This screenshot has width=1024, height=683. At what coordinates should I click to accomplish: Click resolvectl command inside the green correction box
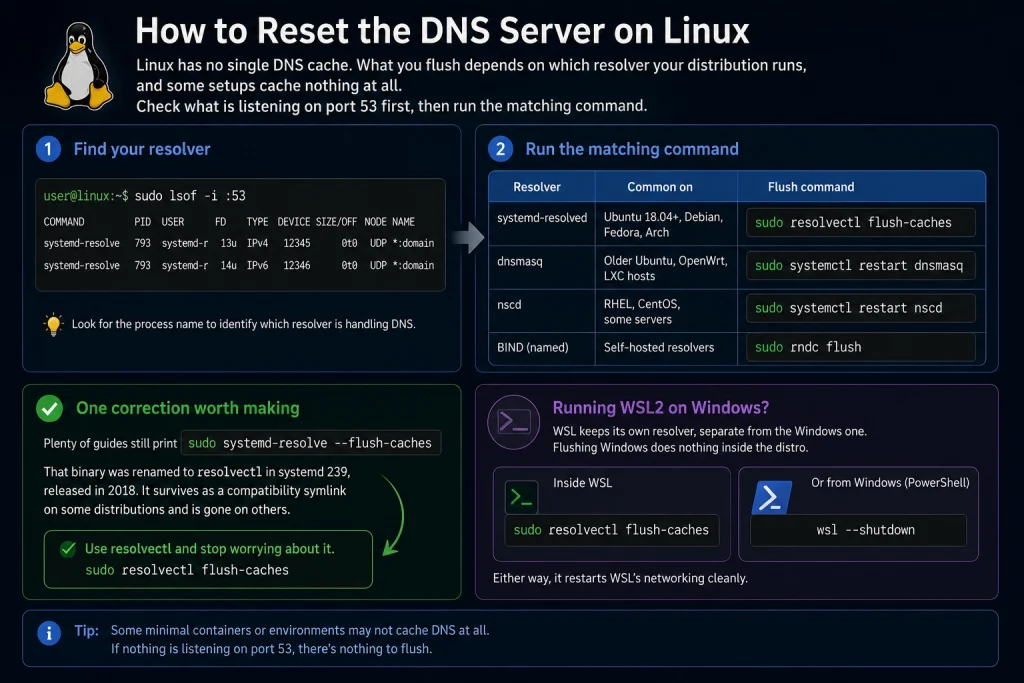click(x=187, y=570)
